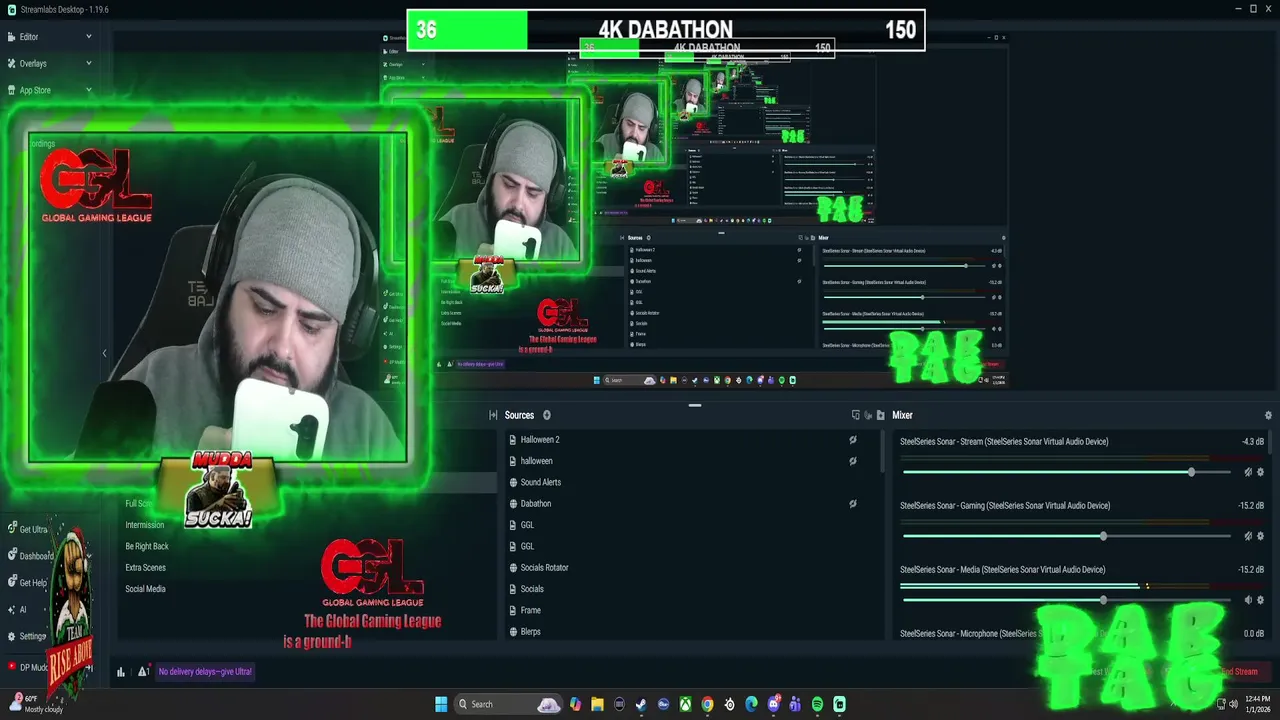Open the Settings gear in the sidebar
1280x720 pixels.
[12, 636]
